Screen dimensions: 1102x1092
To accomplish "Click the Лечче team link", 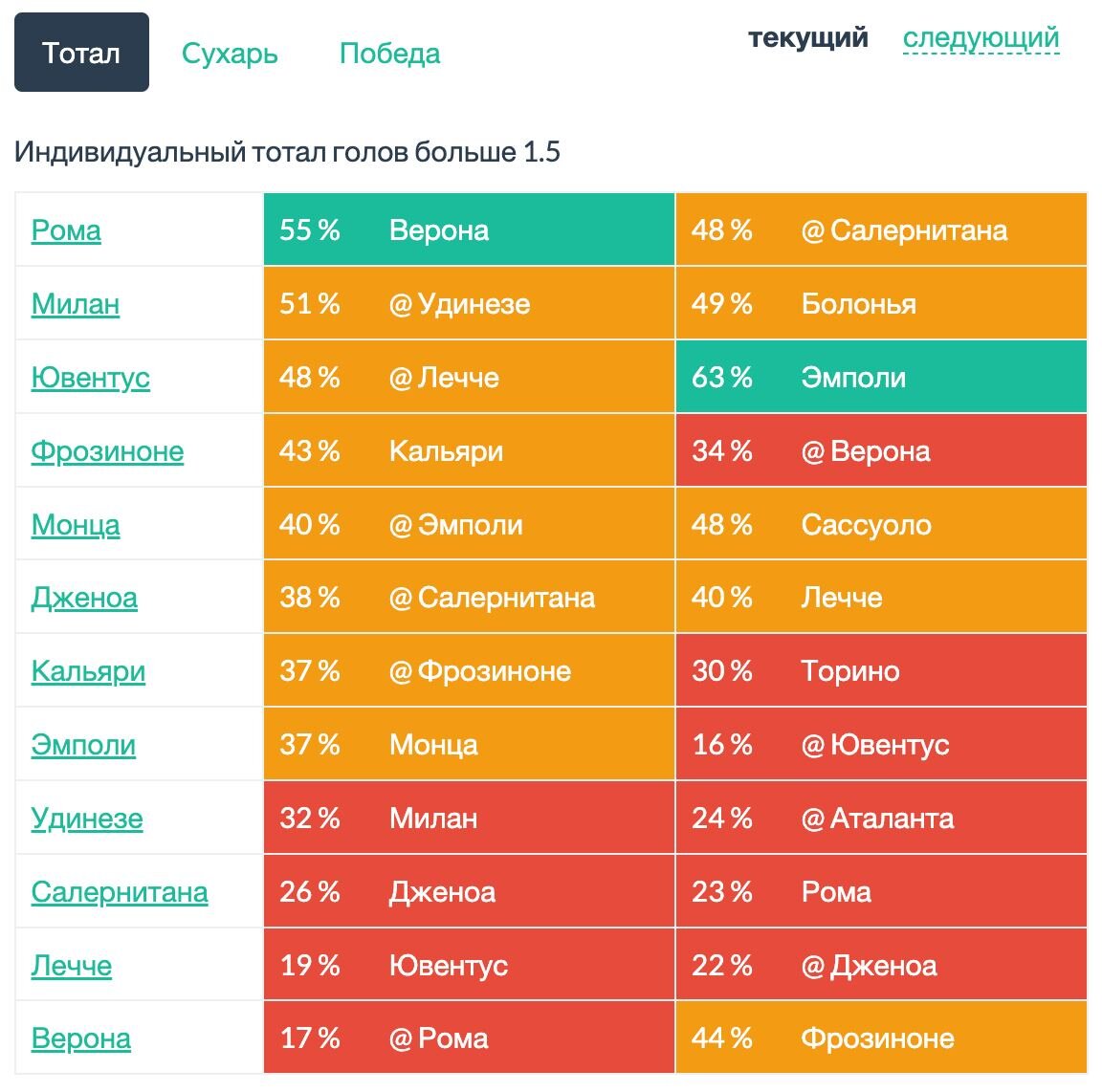I will click(72, 966).
